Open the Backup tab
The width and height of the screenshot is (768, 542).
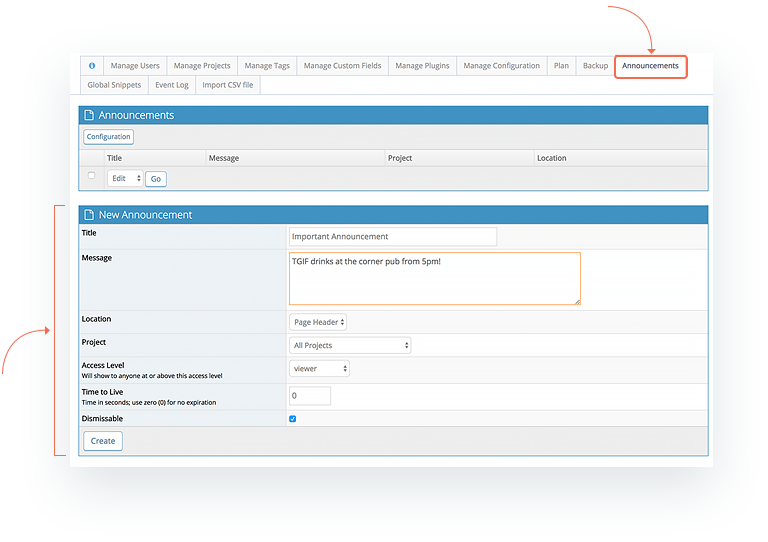595,66
